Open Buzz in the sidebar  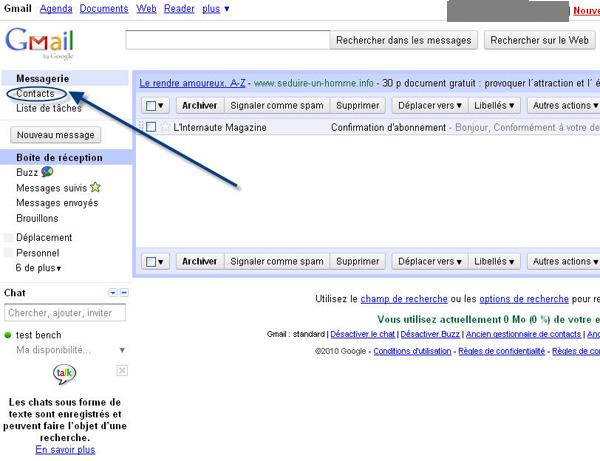tap(27, 172)
